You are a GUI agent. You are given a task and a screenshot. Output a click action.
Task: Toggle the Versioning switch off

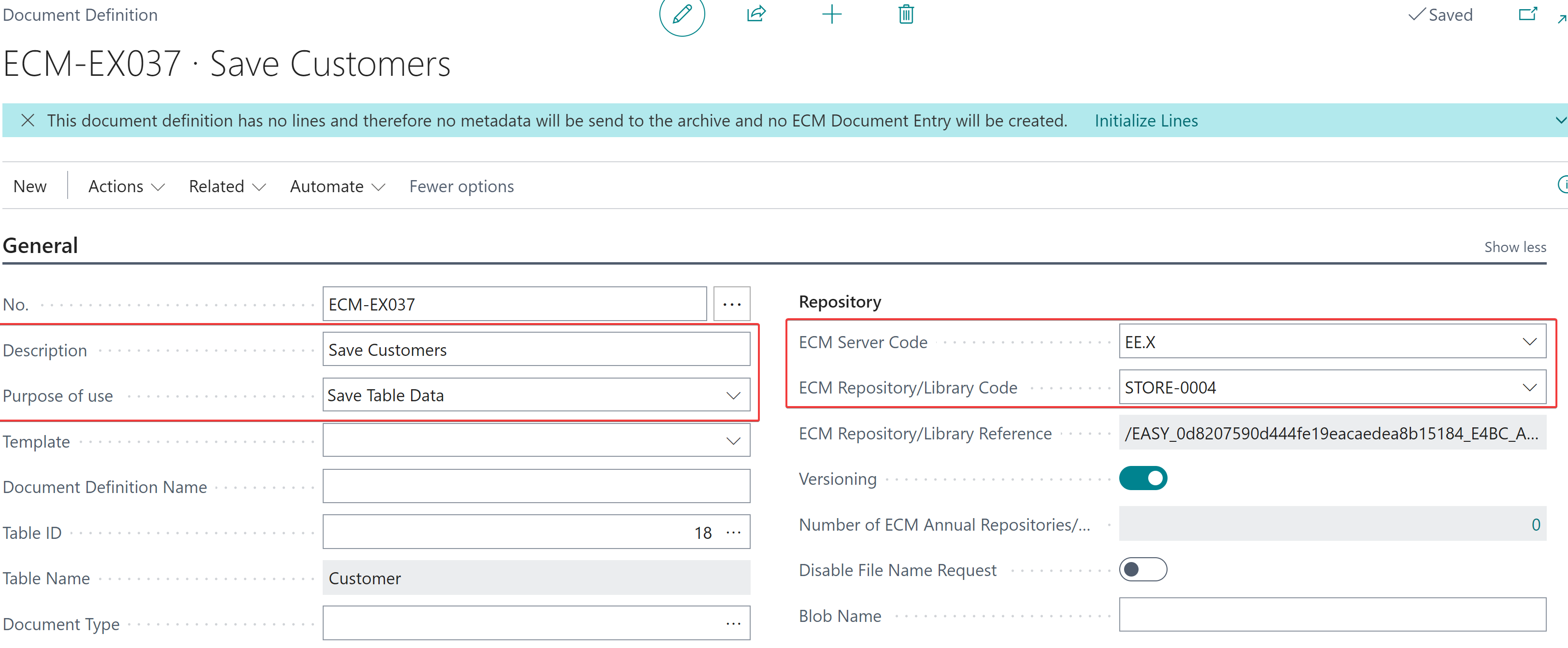[1142, 478]
